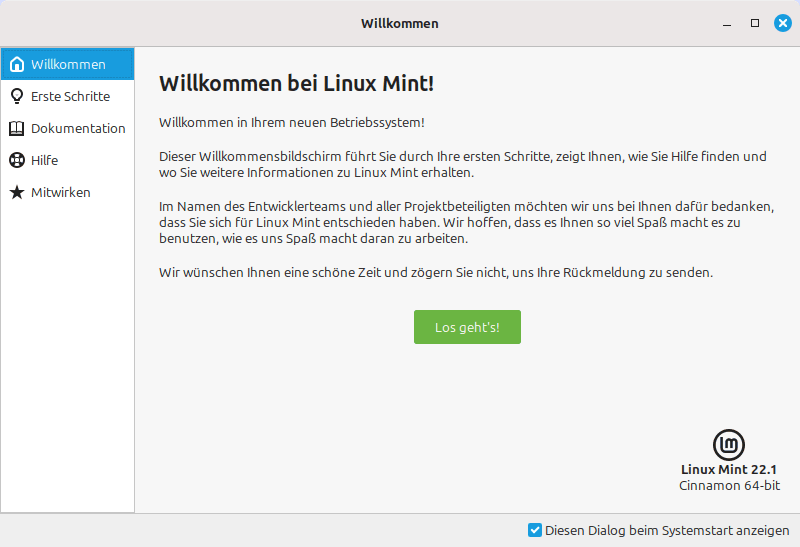
Task: Click the lifebuoy icon next to Hilfe
Action: (17, 160)
